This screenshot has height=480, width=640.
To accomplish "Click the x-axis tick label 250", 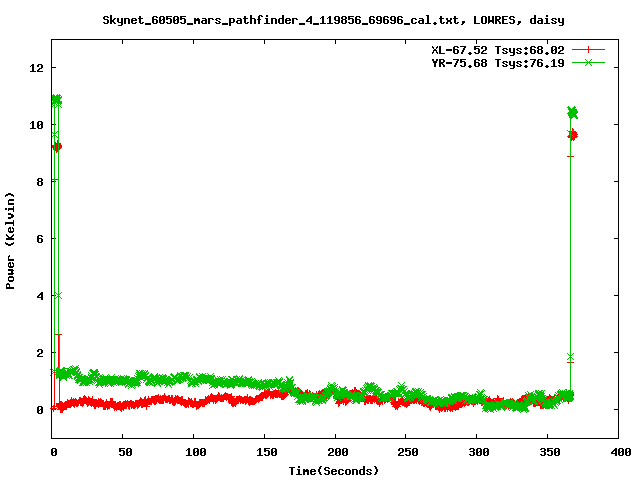I will (x=408, y=452).
